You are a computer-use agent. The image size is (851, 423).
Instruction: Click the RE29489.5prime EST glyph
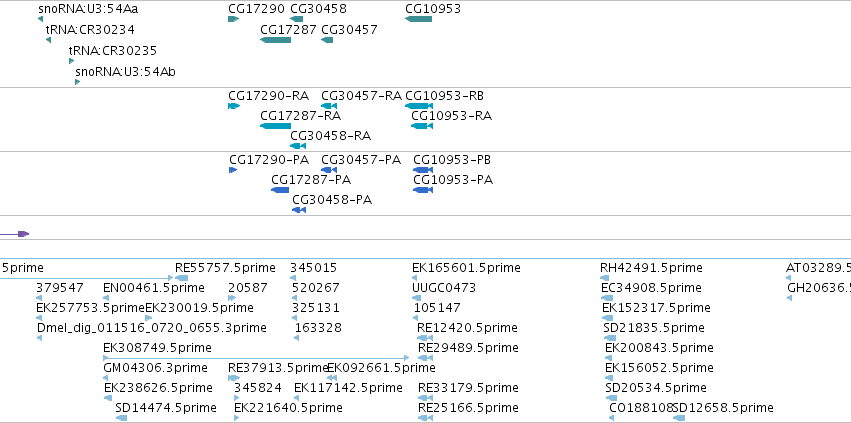(x=425, y=358)
